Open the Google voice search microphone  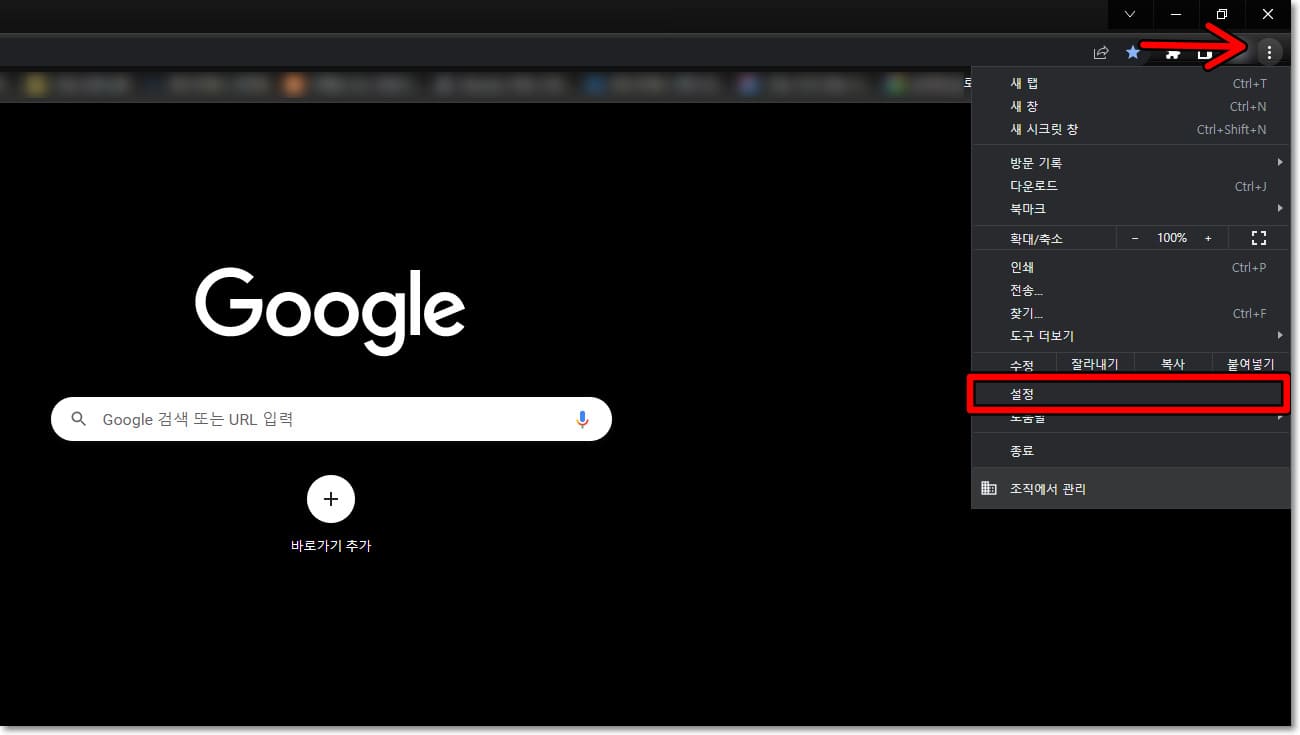click(583, 419)
